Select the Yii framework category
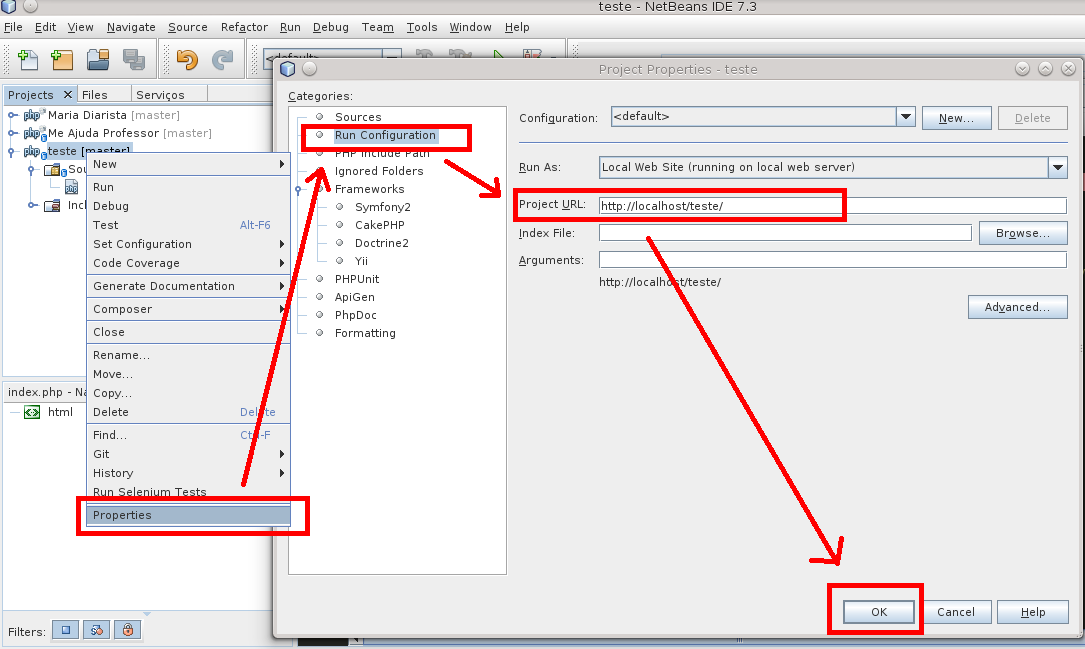Screen dimensions: 1085x649 pos(361,261)
